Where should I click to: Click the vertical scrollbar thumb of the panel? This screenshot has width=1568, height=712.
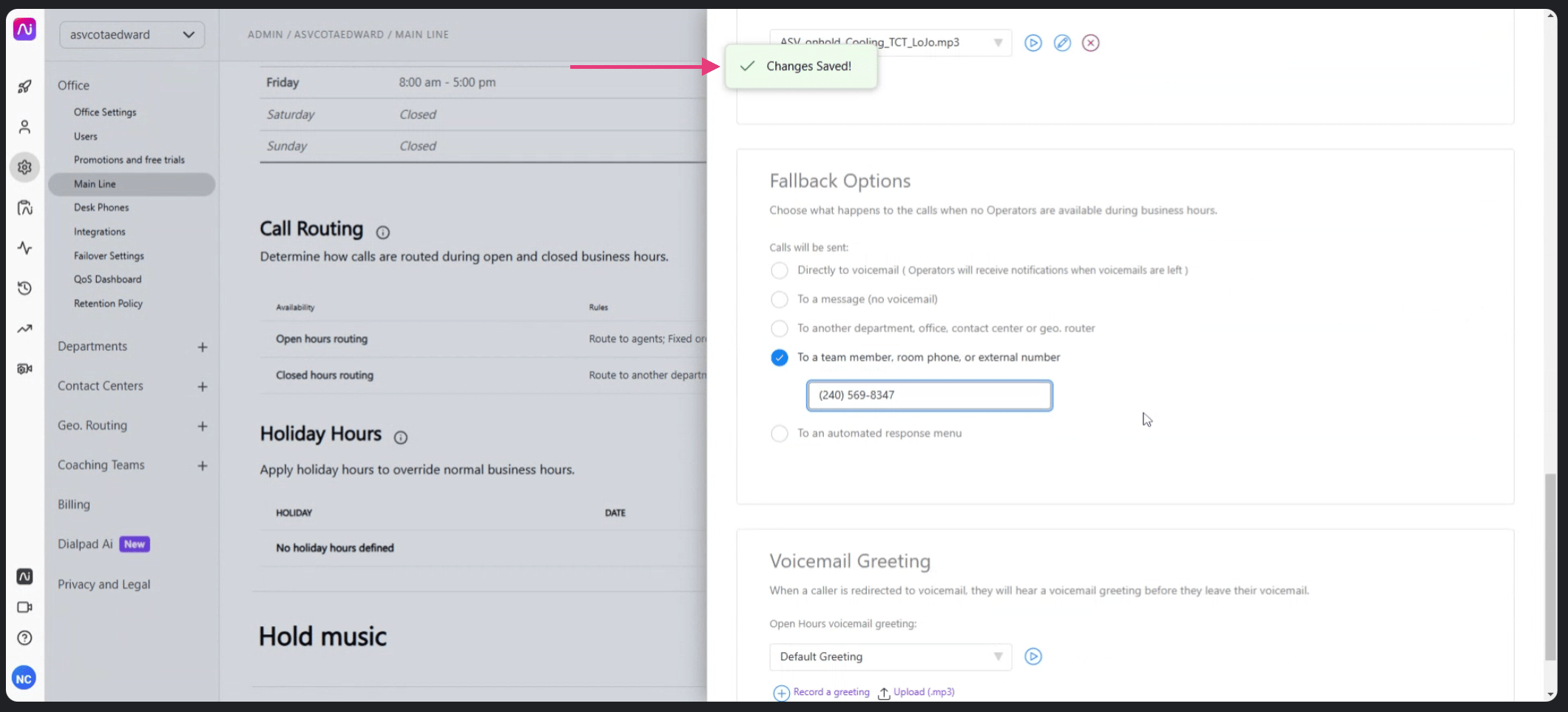[1550, 567]
